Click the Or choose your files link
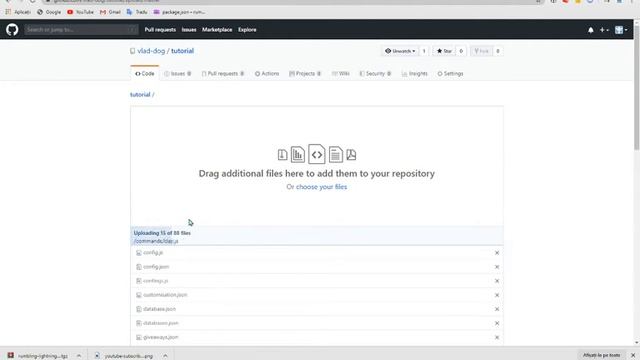Image resolution: width=640 pixels, height=360 pixels. [x=317, y=187]
